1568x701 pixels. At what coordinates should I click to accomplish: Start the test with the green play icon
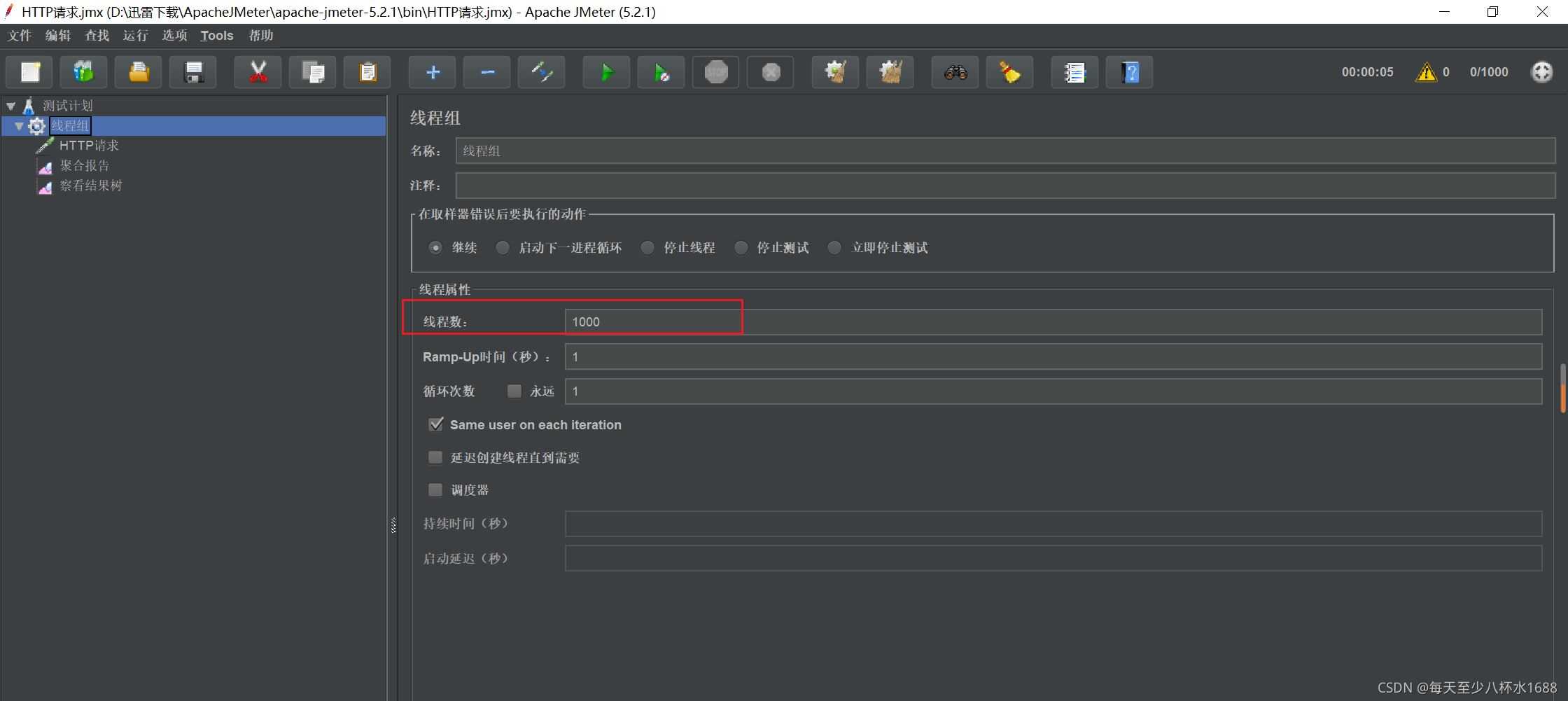pos(605,72)
